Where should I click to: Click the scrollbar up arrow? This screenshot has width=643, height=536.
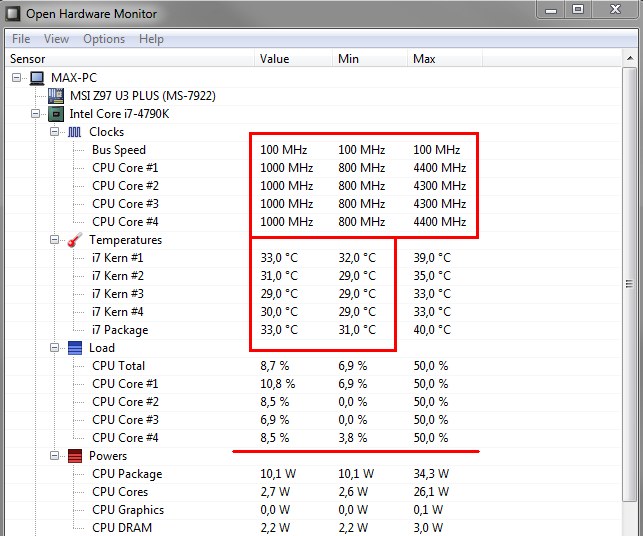(x=629, y=59)
